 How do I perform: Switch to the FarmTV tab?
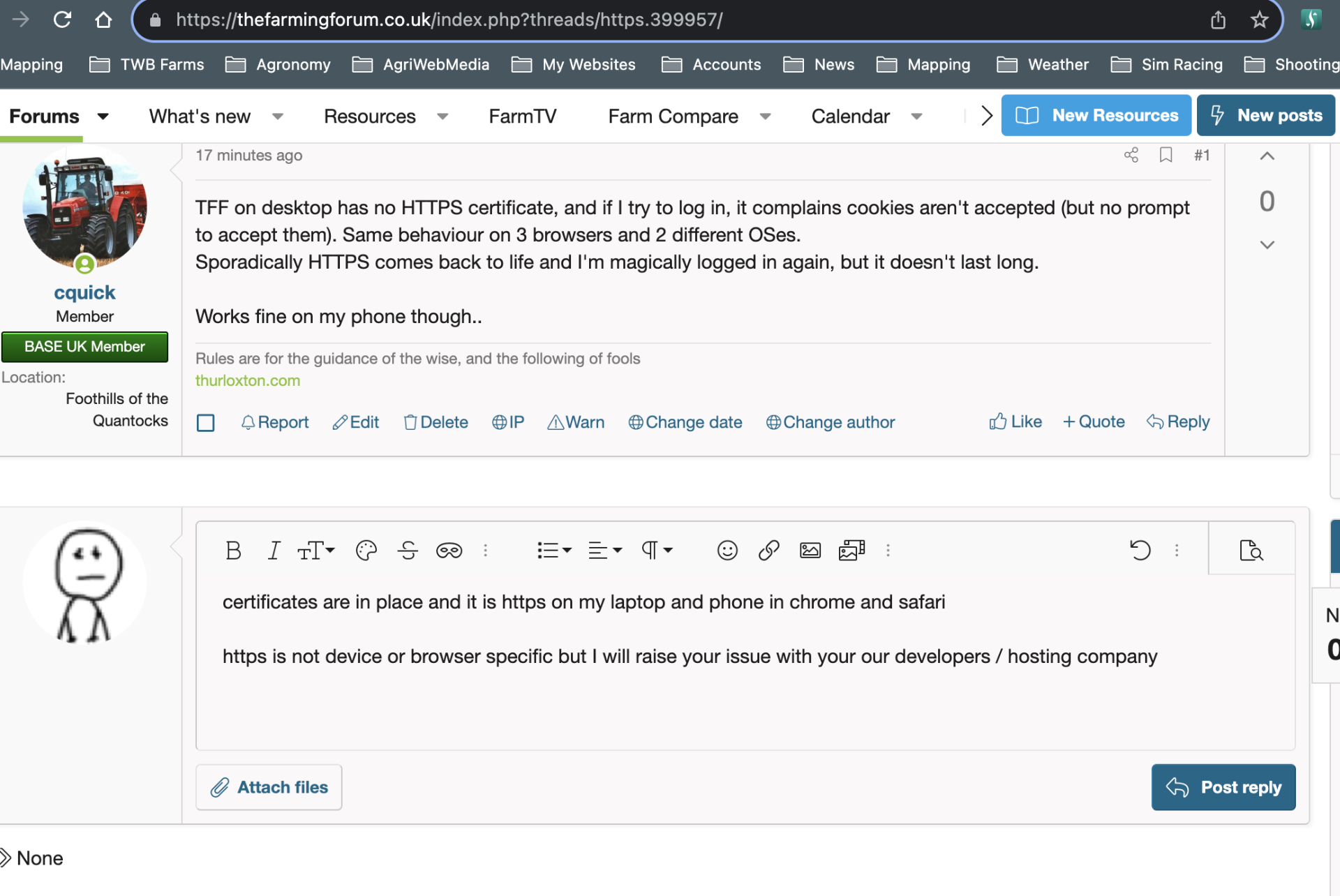click(x=522, y=117)
